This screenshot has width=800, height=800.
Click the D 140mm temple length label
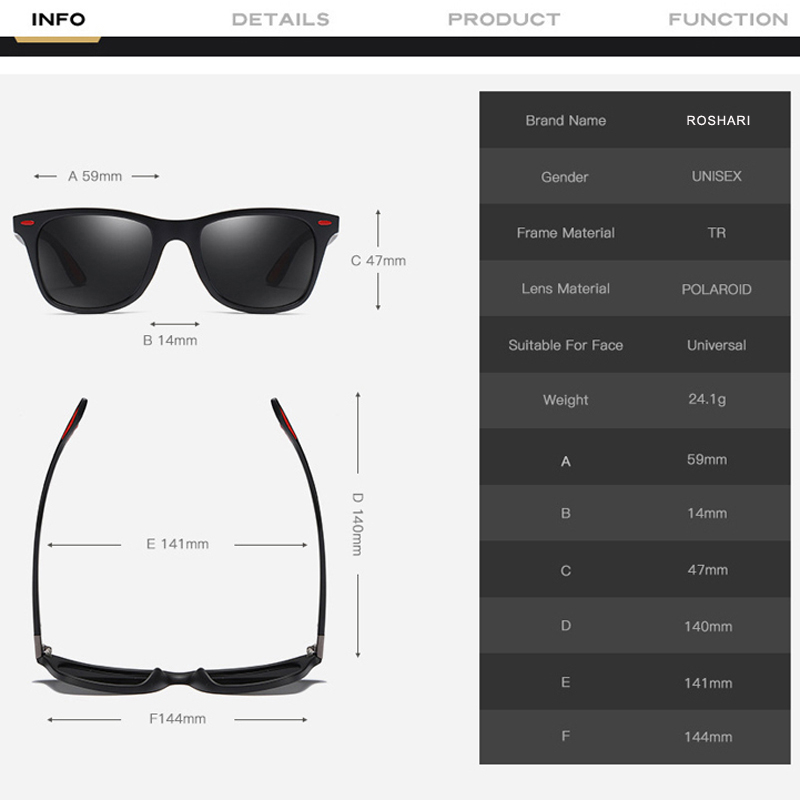pyautogui.click(x=357, y=523)
